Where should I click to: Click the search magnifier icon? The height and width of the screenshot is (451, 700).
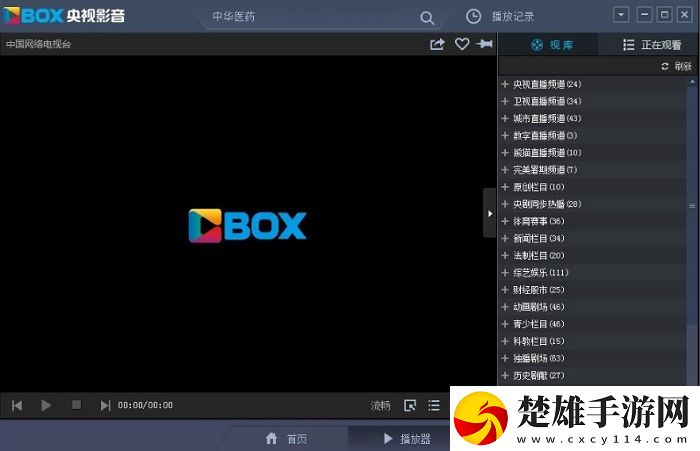pos(427,18)
